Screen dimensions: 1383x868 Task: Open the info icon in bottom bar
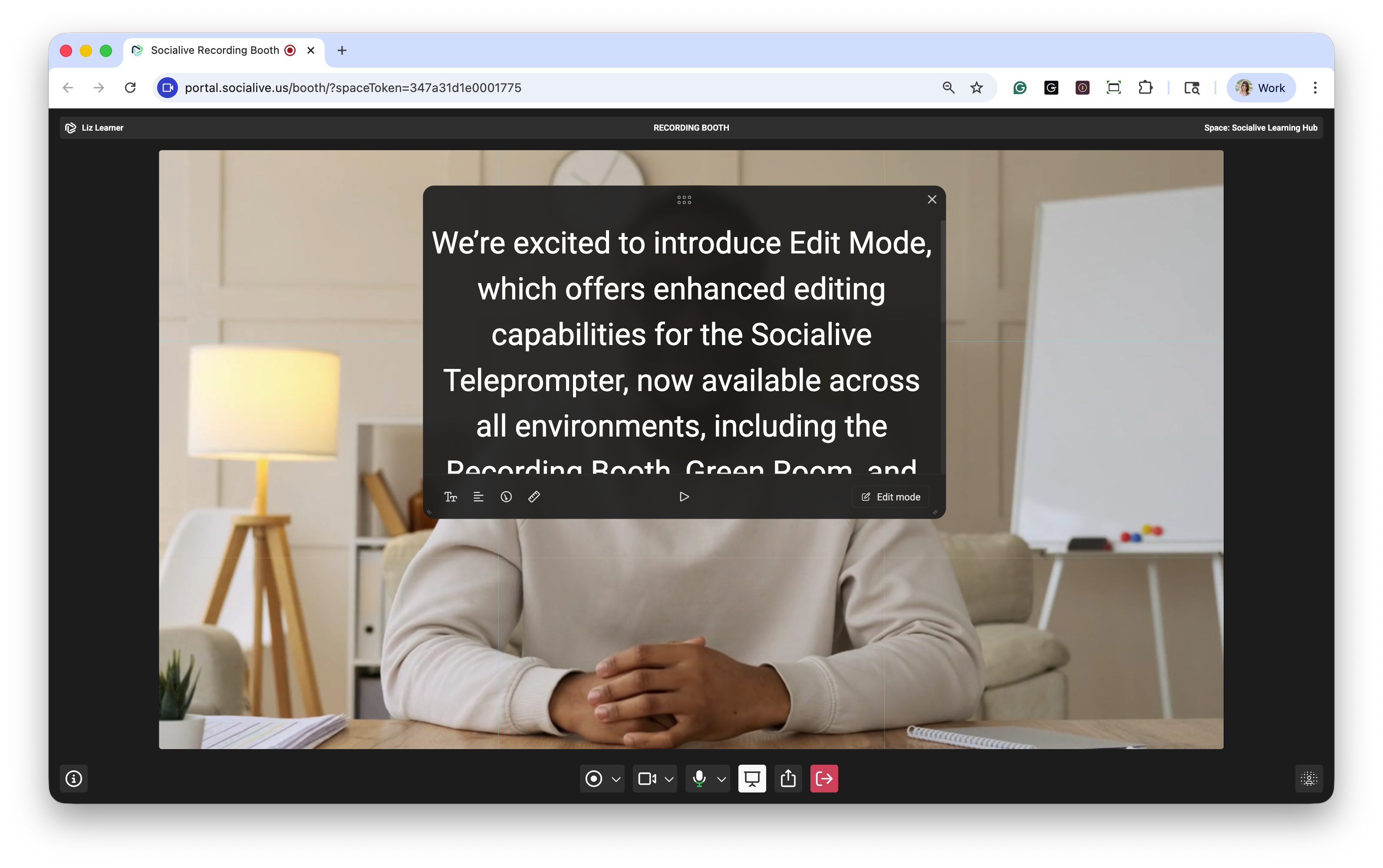tap(73, 779)
